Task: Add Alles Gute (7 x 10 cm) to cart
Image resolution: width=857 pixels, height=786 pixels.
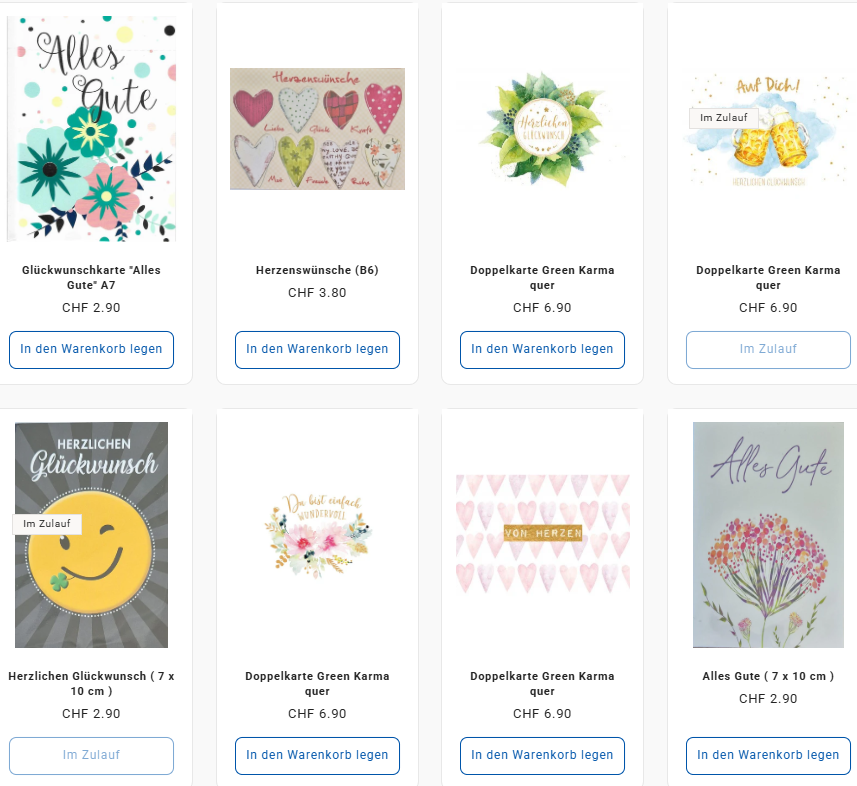Action: (768, 756)
